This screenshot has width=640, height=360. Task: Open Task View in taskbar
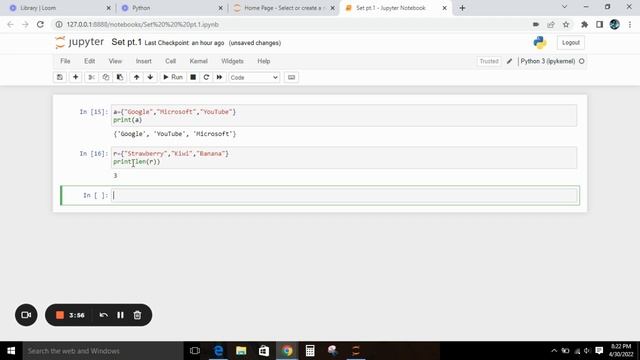(195, 351)
